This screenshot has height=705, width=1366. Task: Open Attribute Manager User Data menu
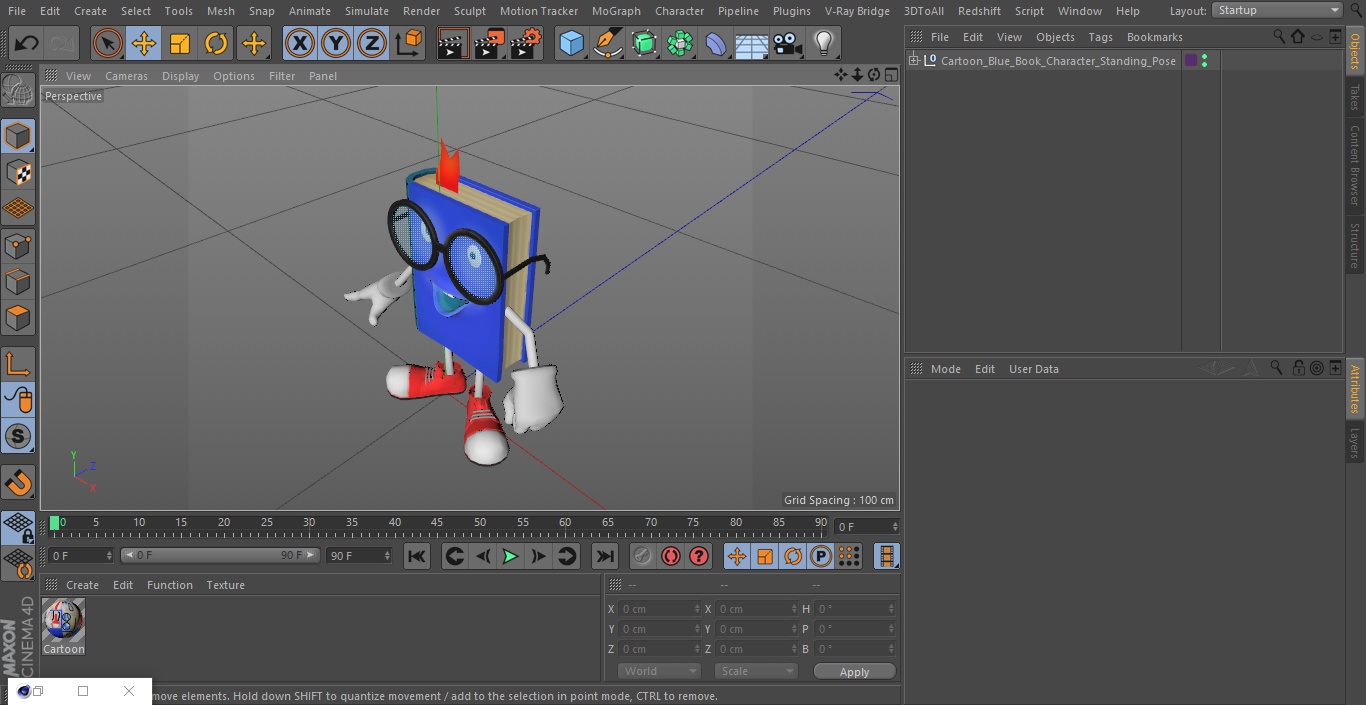coord(1033,369)
